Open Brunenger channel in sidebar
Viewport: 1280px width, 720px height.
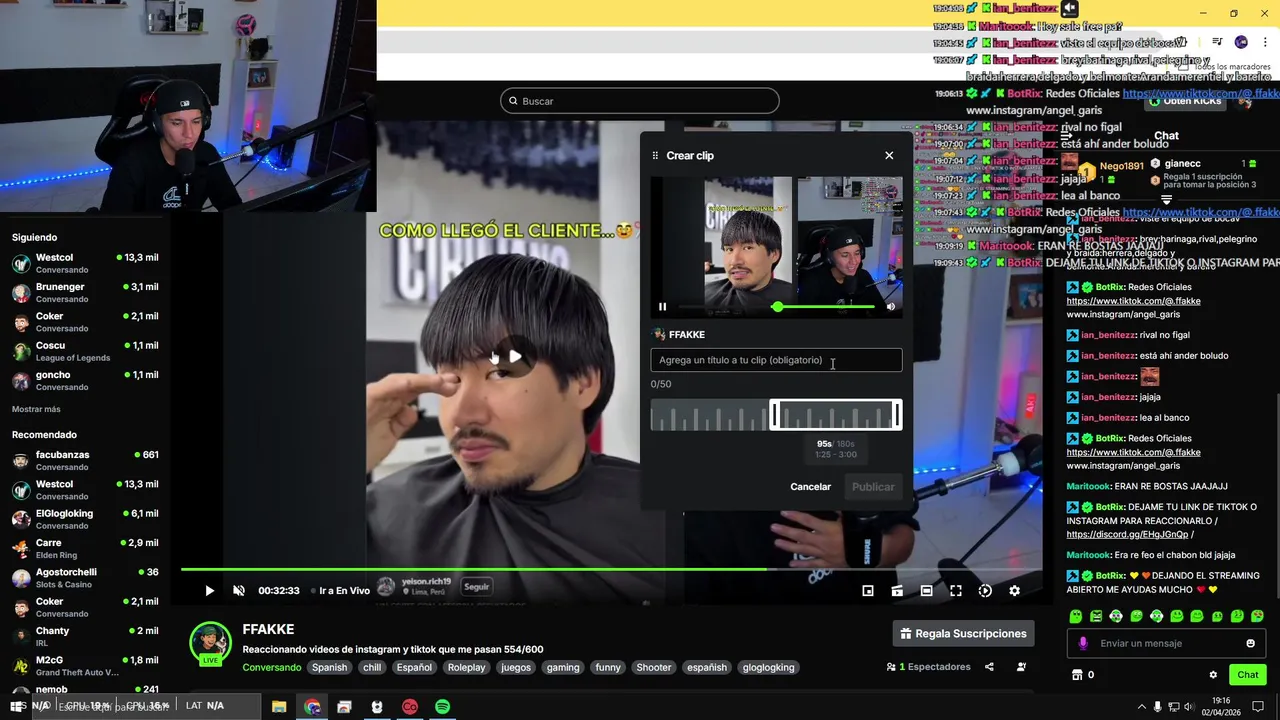pyautogui.click(x=85, y=293)
